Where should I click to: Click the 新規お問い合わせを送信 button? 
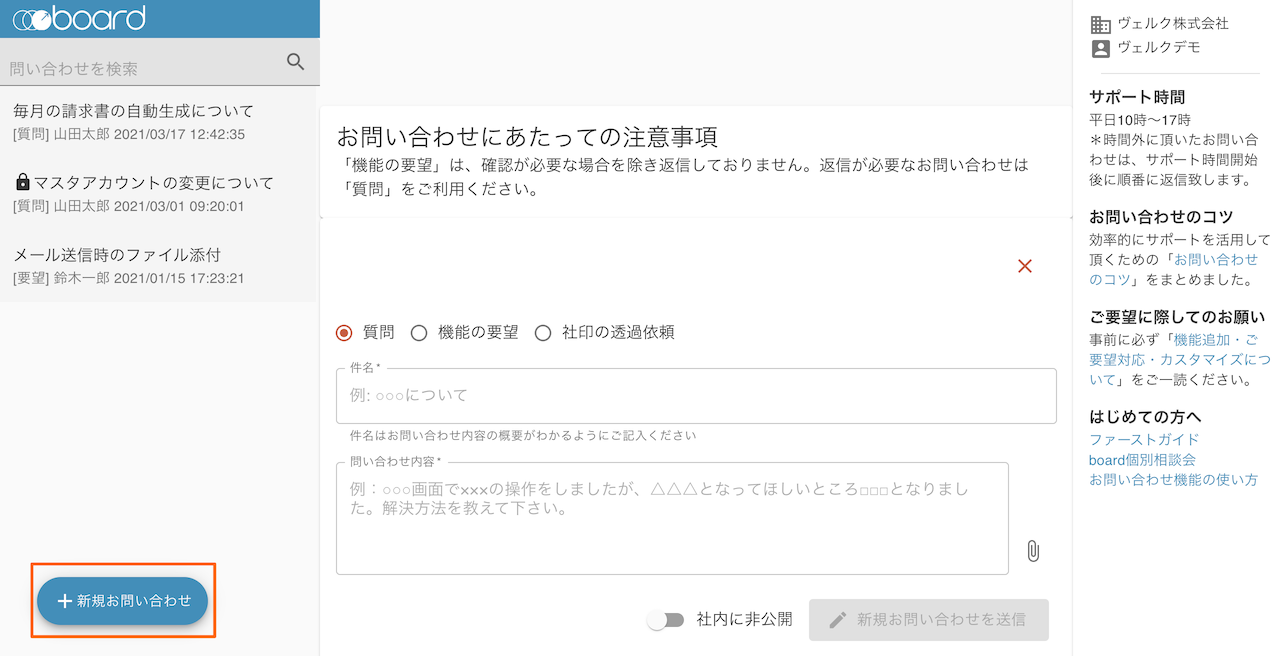(x=928, y=619)
